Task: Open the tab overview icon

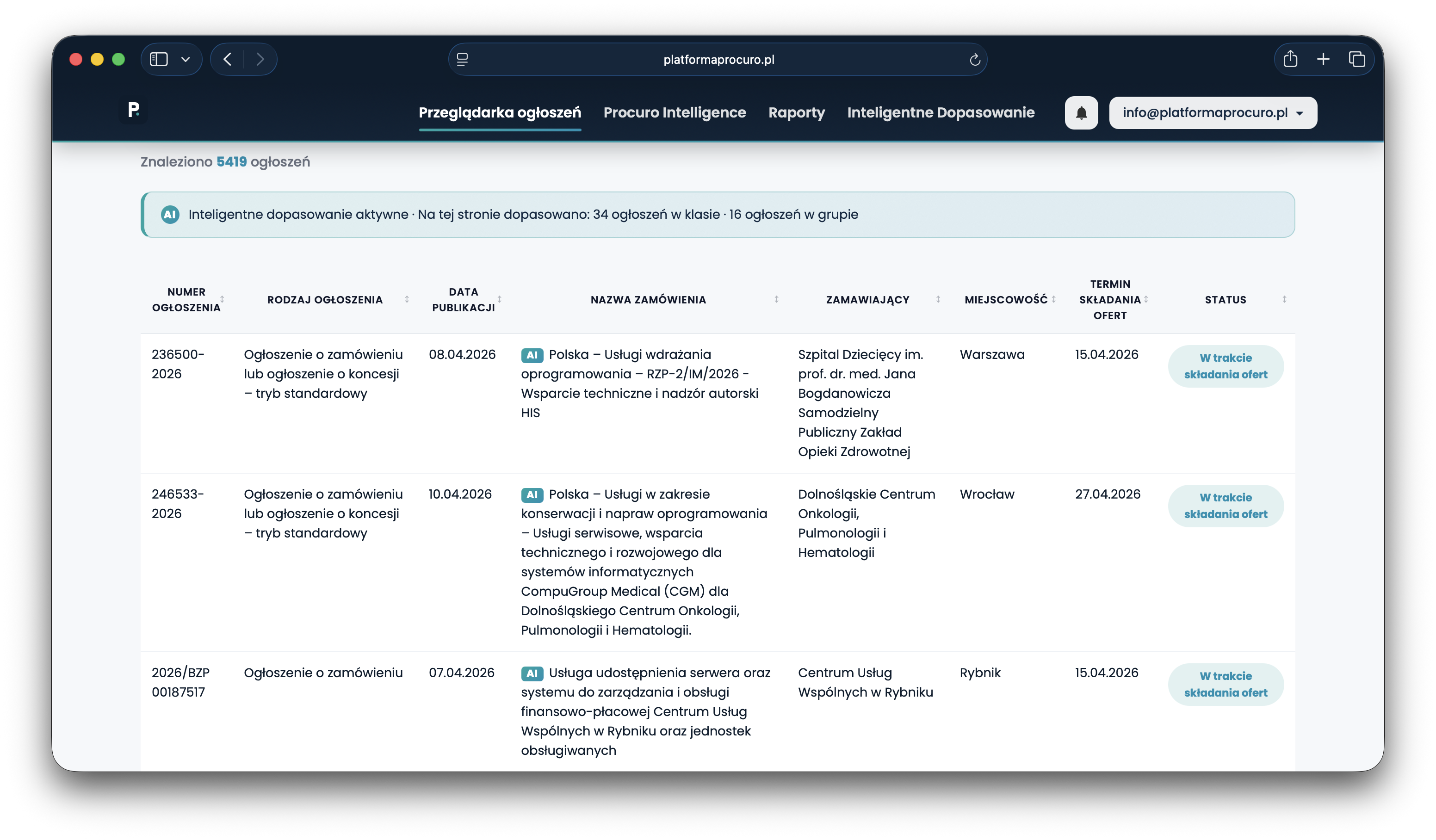Action: coord(1357,59)
